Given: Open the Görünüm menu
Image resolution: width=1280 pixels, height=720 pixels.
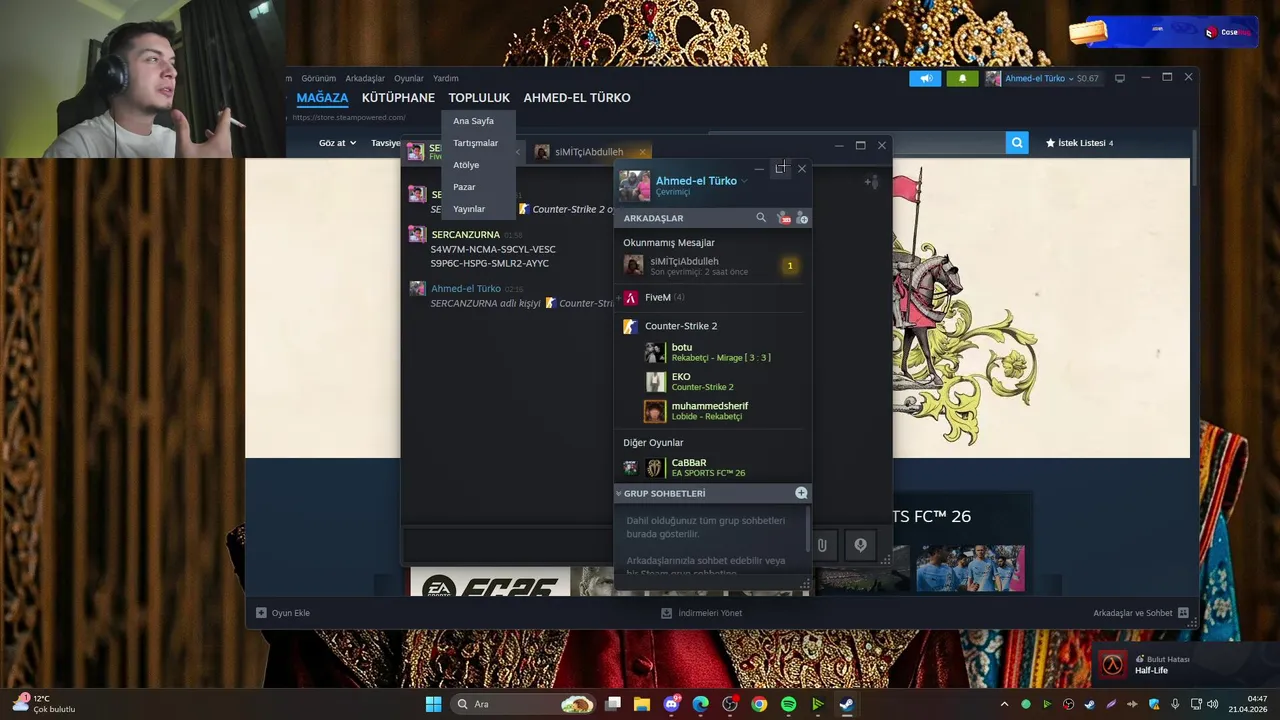Looking at the screenshot, I should [x=318, y=78].
